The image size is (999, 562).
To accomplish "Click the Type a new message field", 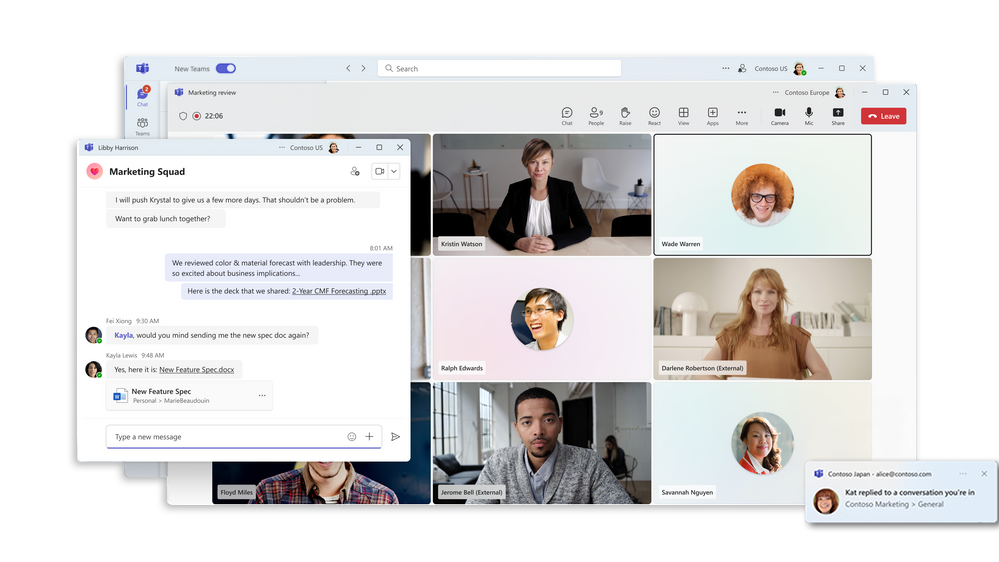I will 225,437.
